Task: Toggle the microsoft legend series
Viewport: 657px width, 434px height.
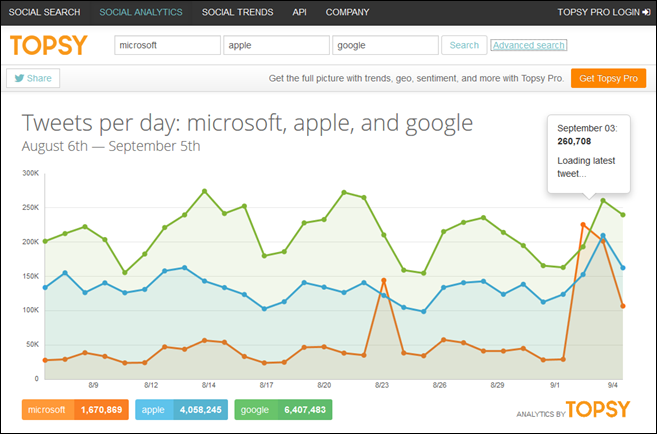Action: [75, 409]
